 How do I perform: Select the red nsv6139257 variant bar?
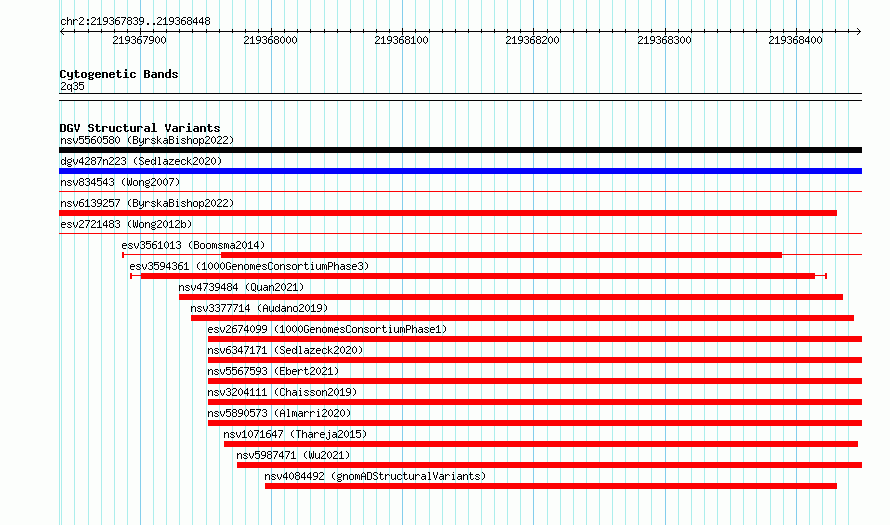pyautogui.click(x=448, y=213)
